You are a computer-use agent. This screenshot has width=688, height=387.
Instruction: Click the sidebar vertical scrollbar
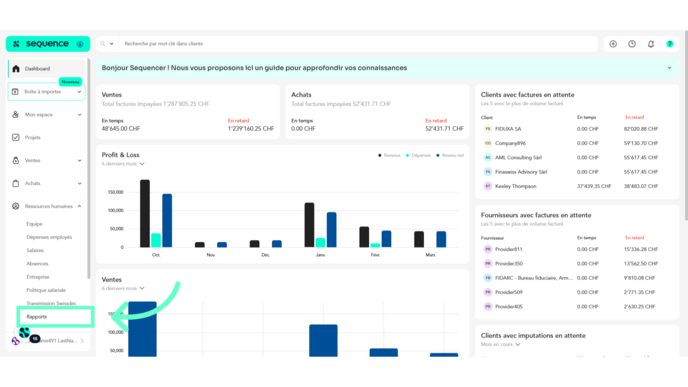(88, 169)
